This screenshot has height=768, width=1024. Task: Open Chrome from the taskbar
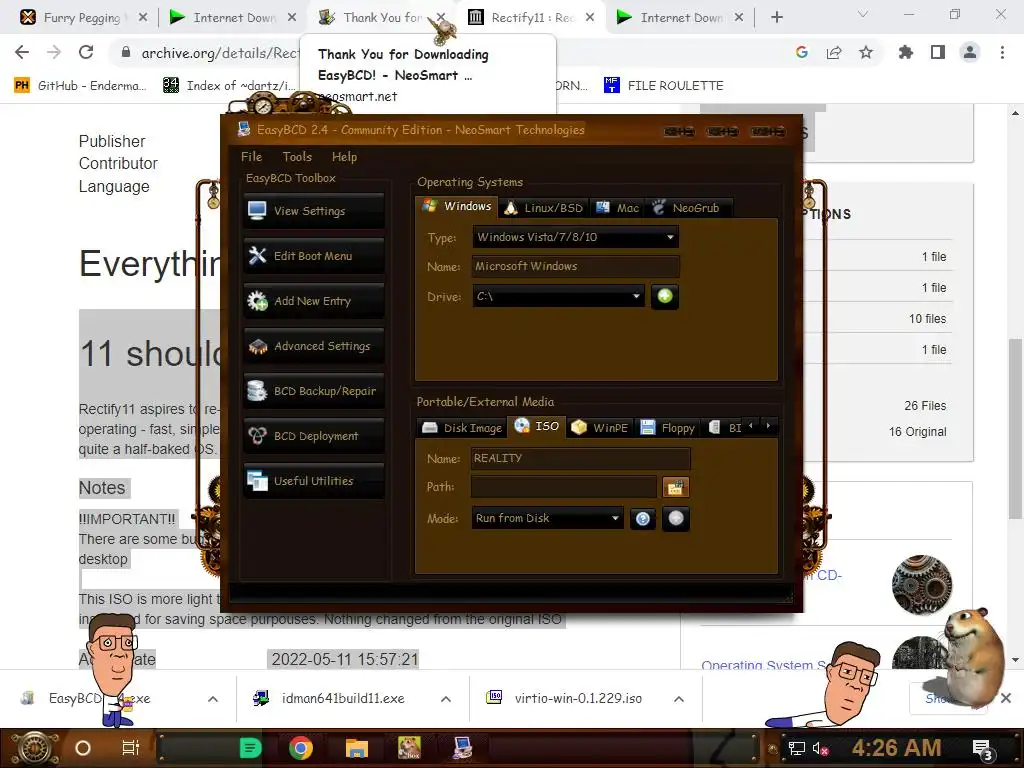pyautogui.click(x=301, y=748)
